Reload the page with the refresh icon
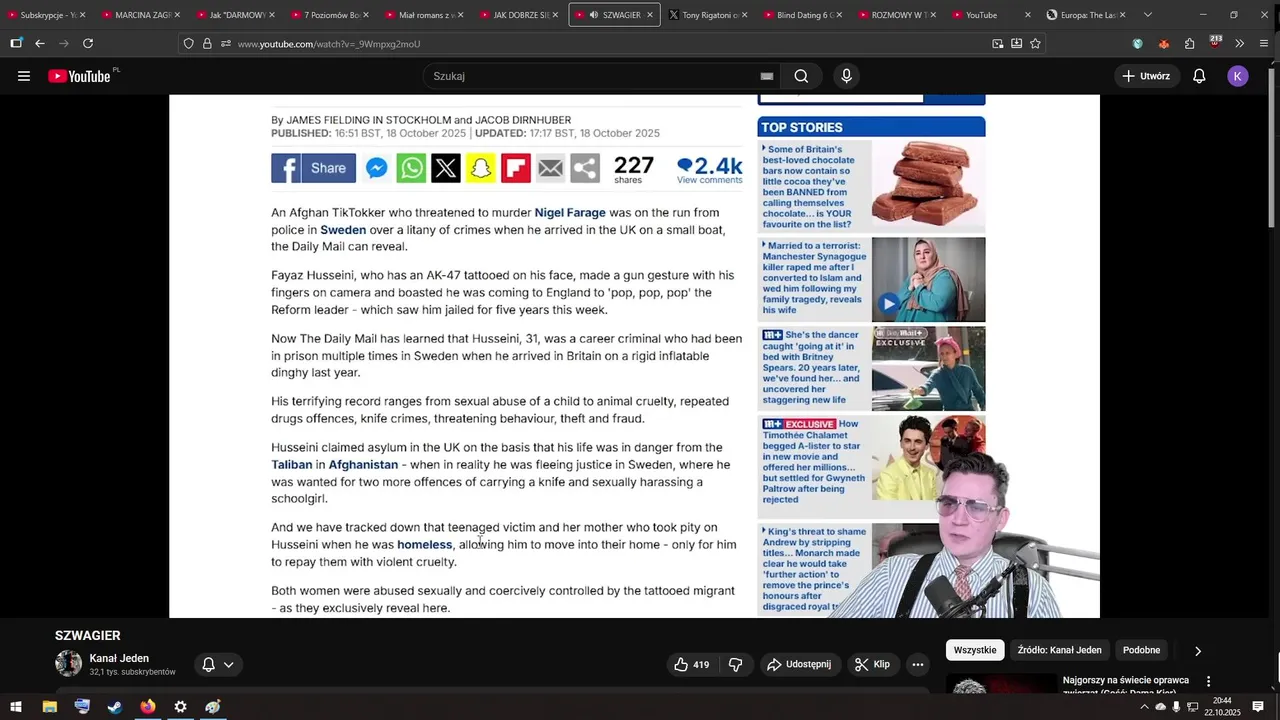Viewport: 1280px width, 720px height. tap(88, 43)
